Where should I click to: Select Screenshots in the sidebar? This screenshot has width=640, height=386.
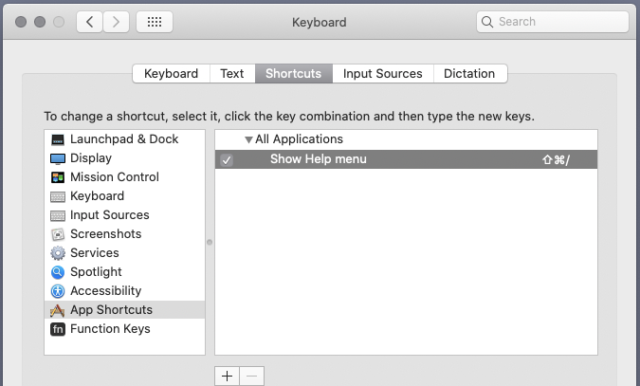coord(124,234)
